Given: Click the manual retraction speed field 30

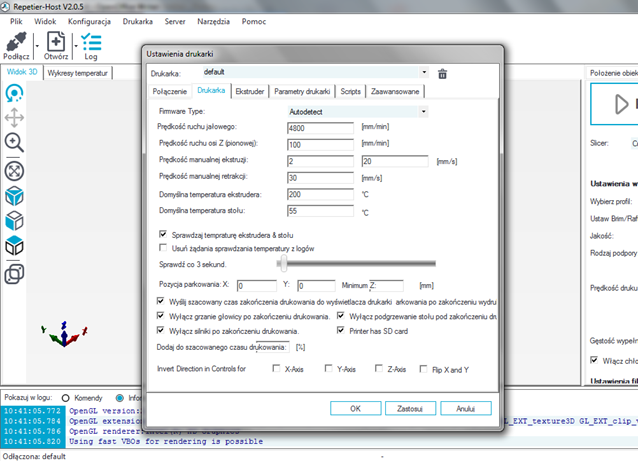Looking at the screenshot, I should [320, 178].
